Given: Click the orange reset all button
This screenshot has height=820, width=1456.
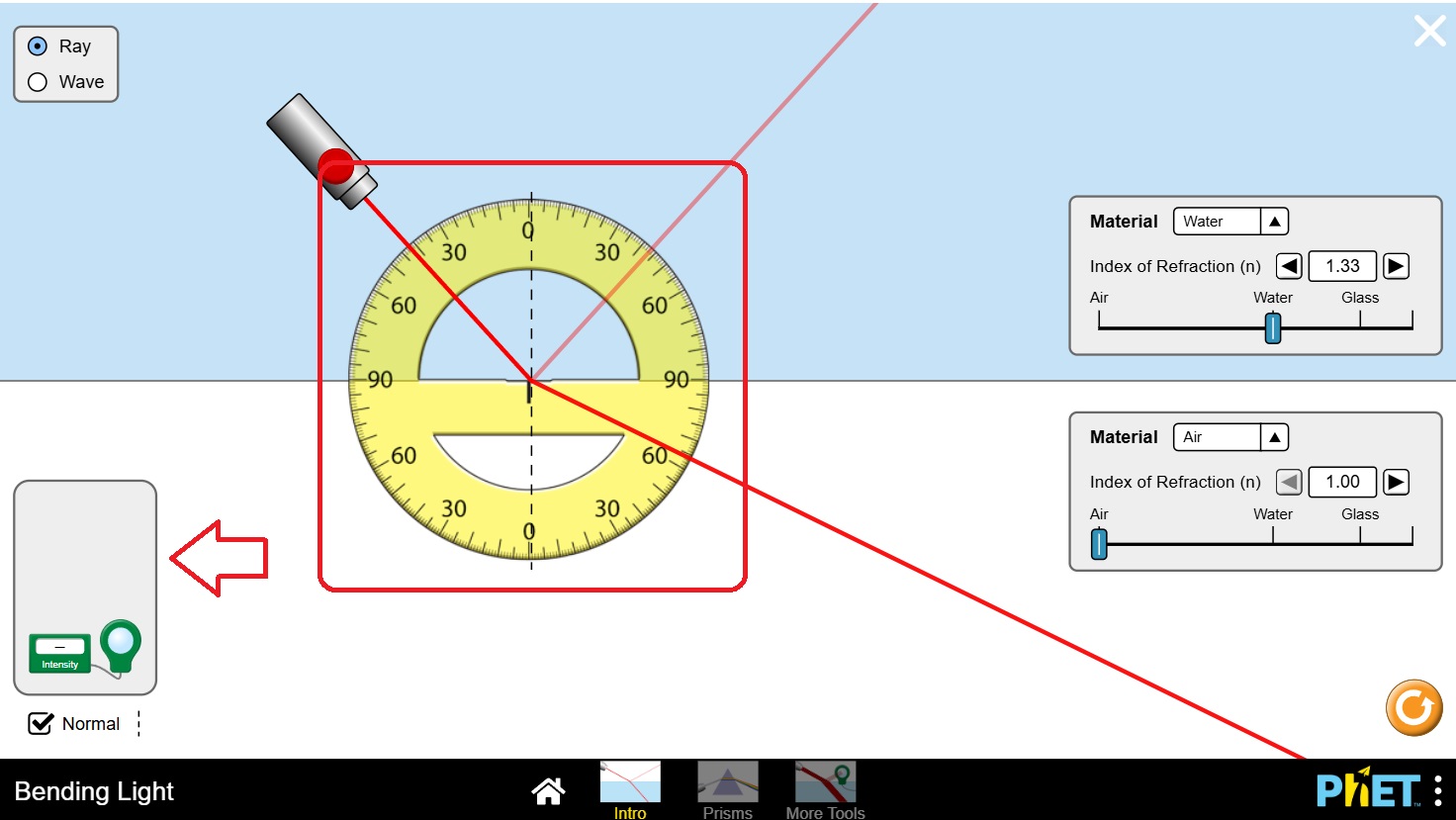Looking at the screenshot, I should pos(1414,707).
